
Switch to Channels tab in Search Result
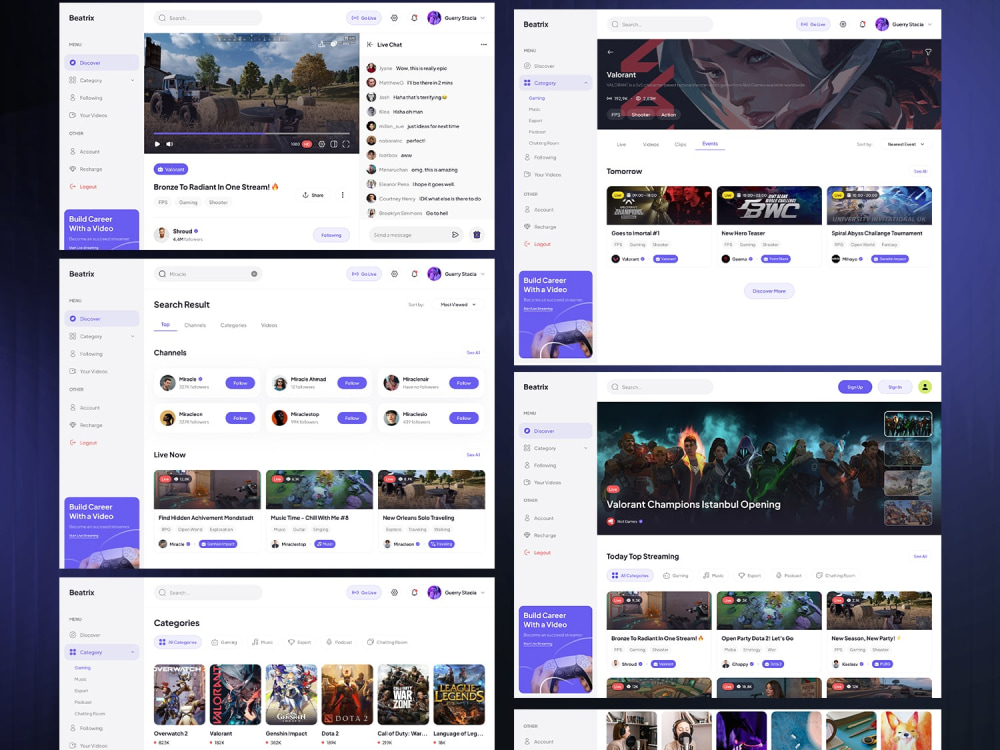(x=195, y=325)
